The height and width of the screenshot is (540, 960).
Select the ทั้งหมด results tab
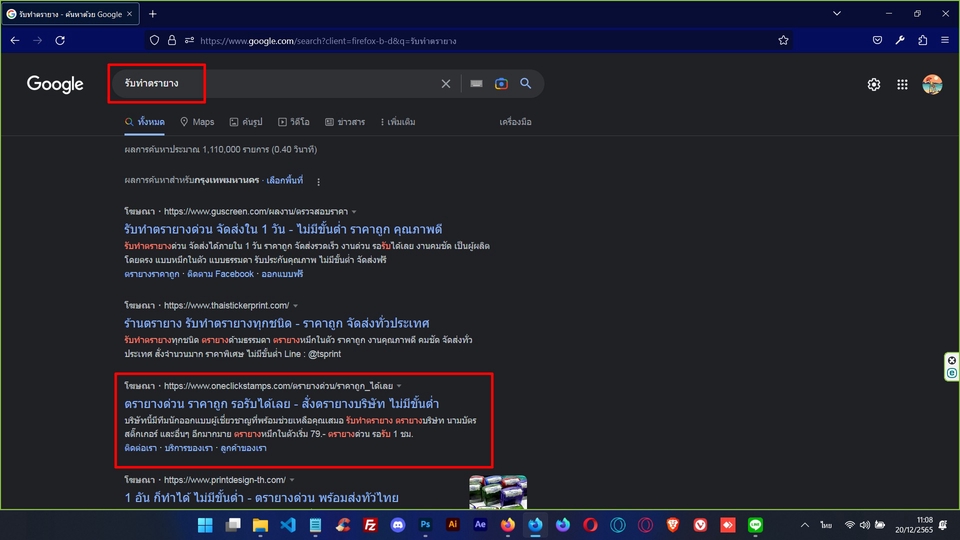pos(144,122)
